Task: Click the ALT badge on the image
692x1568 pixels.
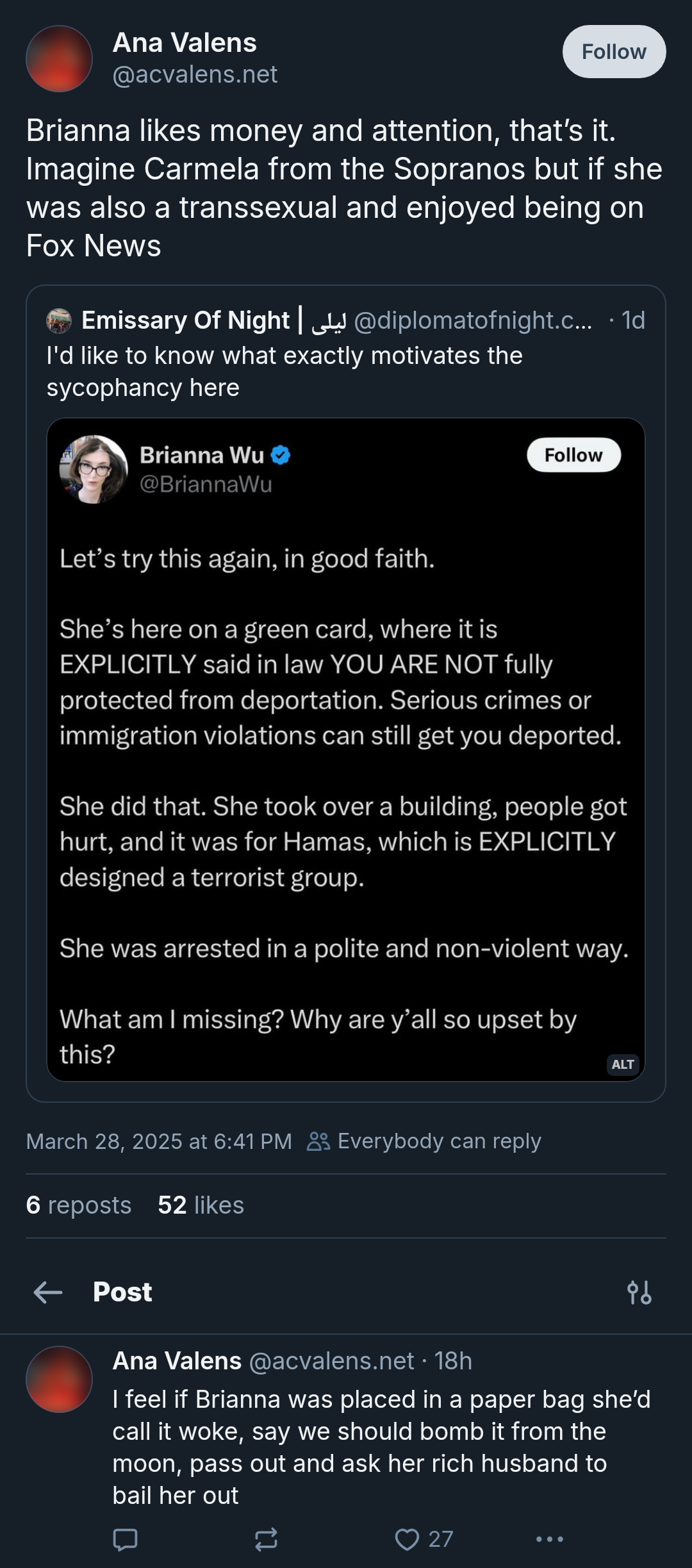Action: click(x=622, y=1064)
